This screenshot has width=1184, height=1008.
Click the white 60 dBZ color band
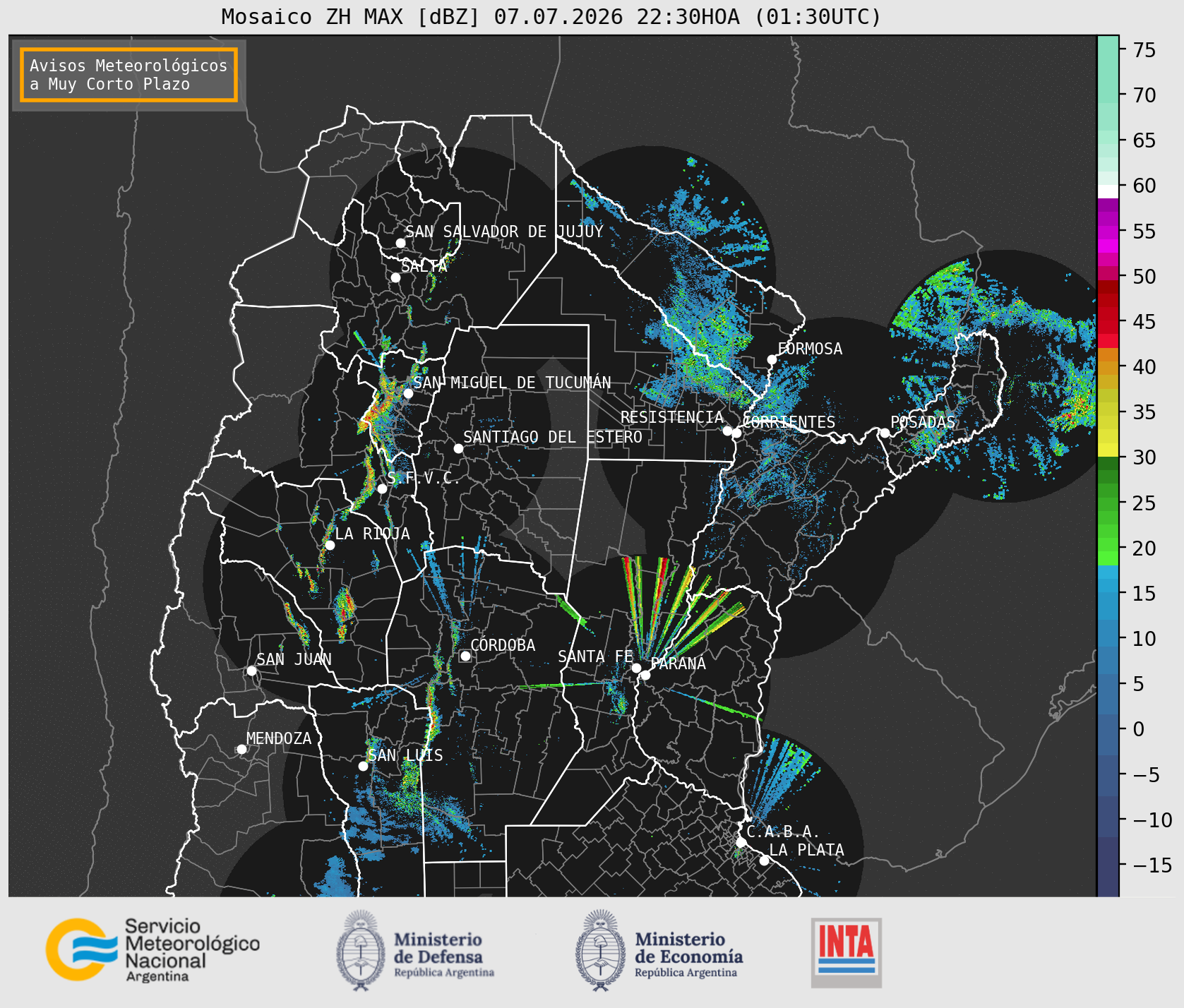tap(1108, 191)
